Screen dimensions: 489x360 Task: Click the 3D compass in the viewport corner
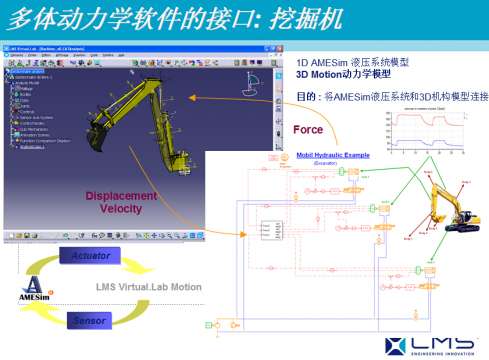pyautogui.click(x=252, y=83)
